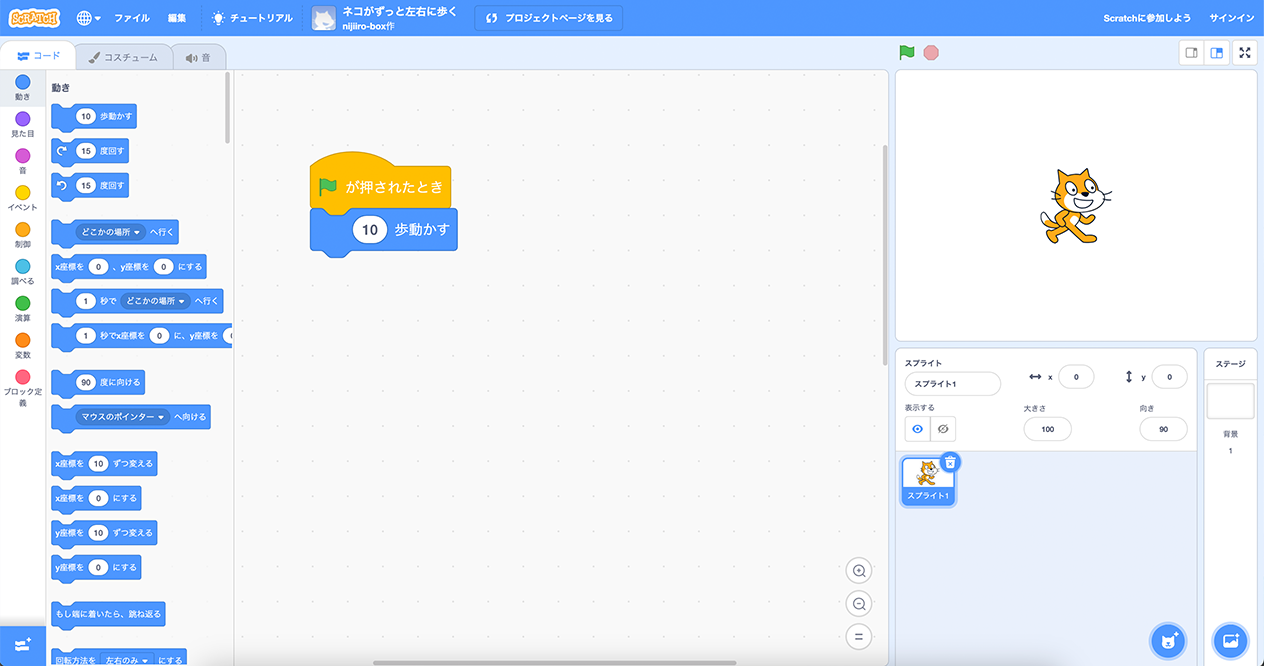Switch to small stage layout
The height and width of the screenshot is (666, 1264).
(x=1191, y=53)
